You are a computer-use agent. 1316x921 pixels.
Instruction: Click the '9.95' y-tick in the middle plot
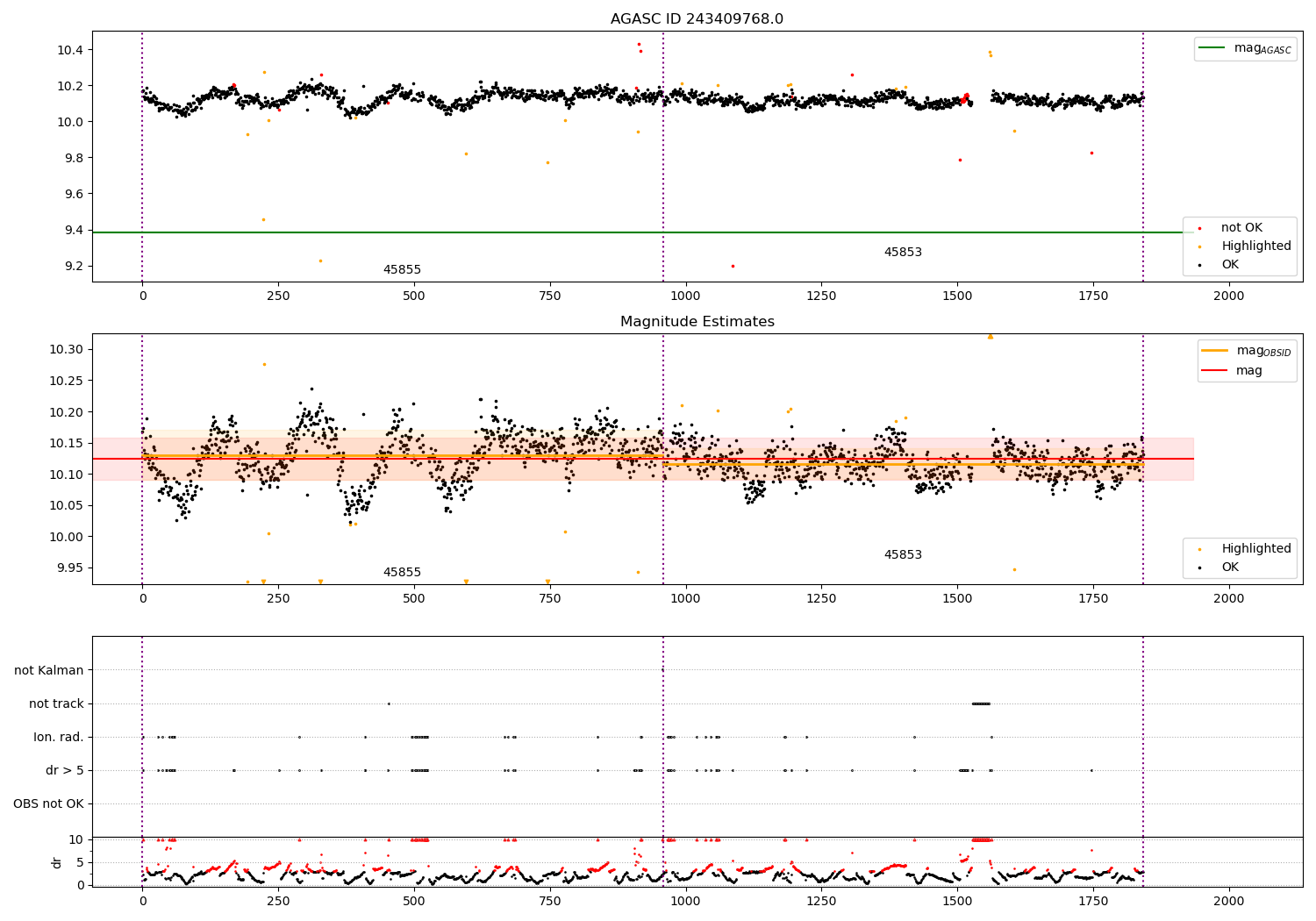click(x=70, y=568)
